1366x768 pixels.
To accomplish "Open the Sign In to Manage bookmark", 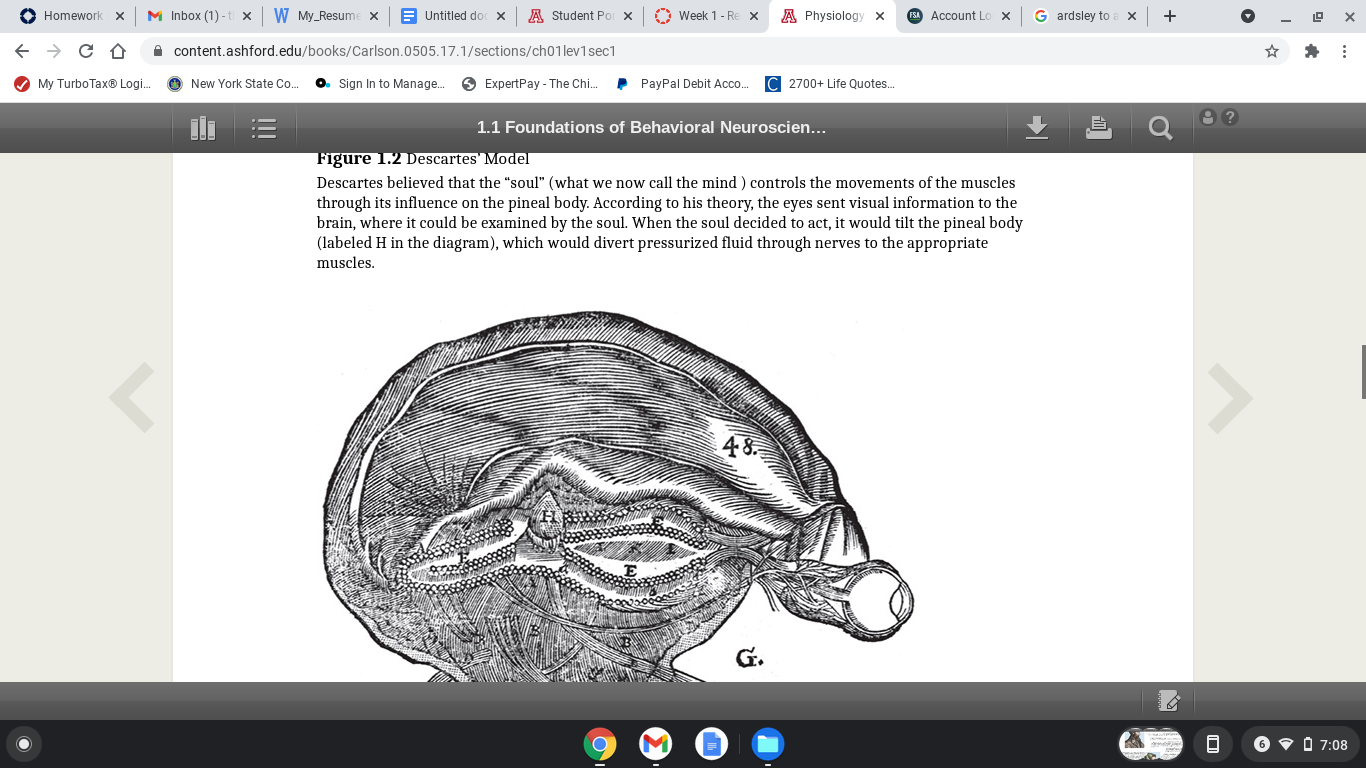I will click(380, 84).
